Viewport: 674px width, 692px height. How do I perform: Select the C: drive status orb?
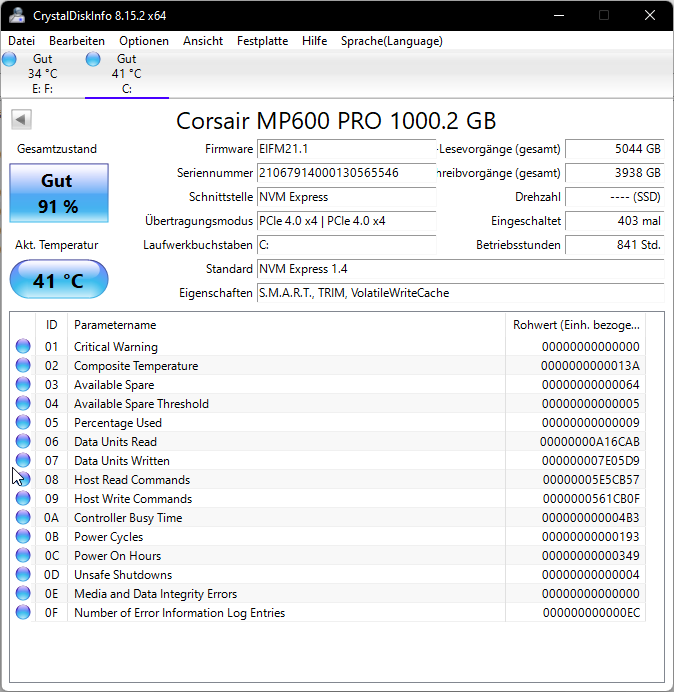click(x=93, y=59)
